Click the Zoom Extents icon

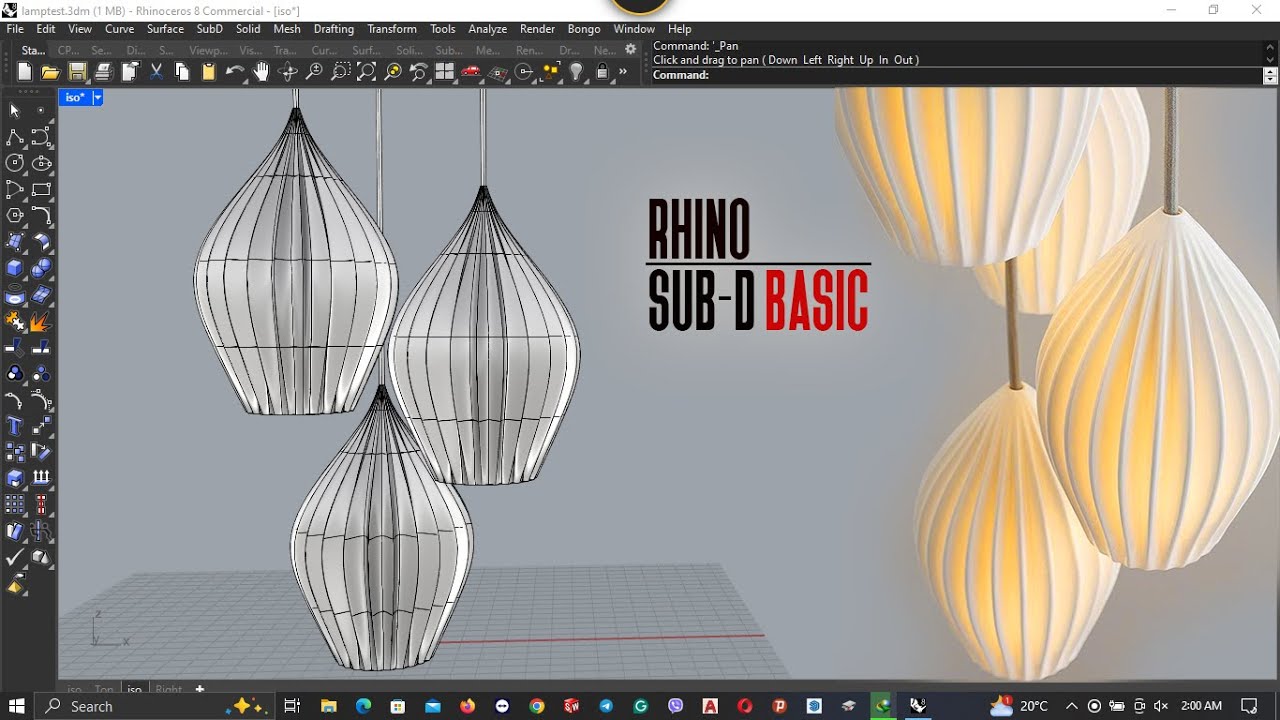click(366, 72)
